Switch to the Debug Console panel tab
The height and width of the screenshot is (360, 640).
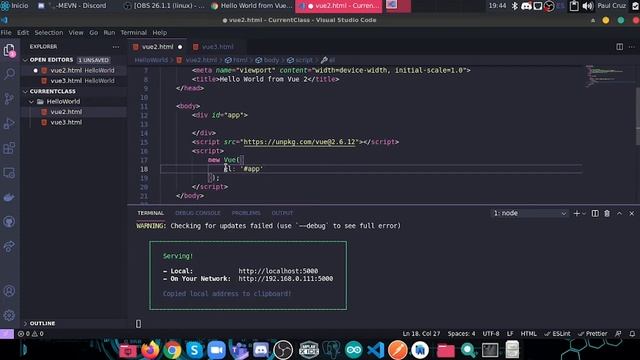click(x=198, y=213)
